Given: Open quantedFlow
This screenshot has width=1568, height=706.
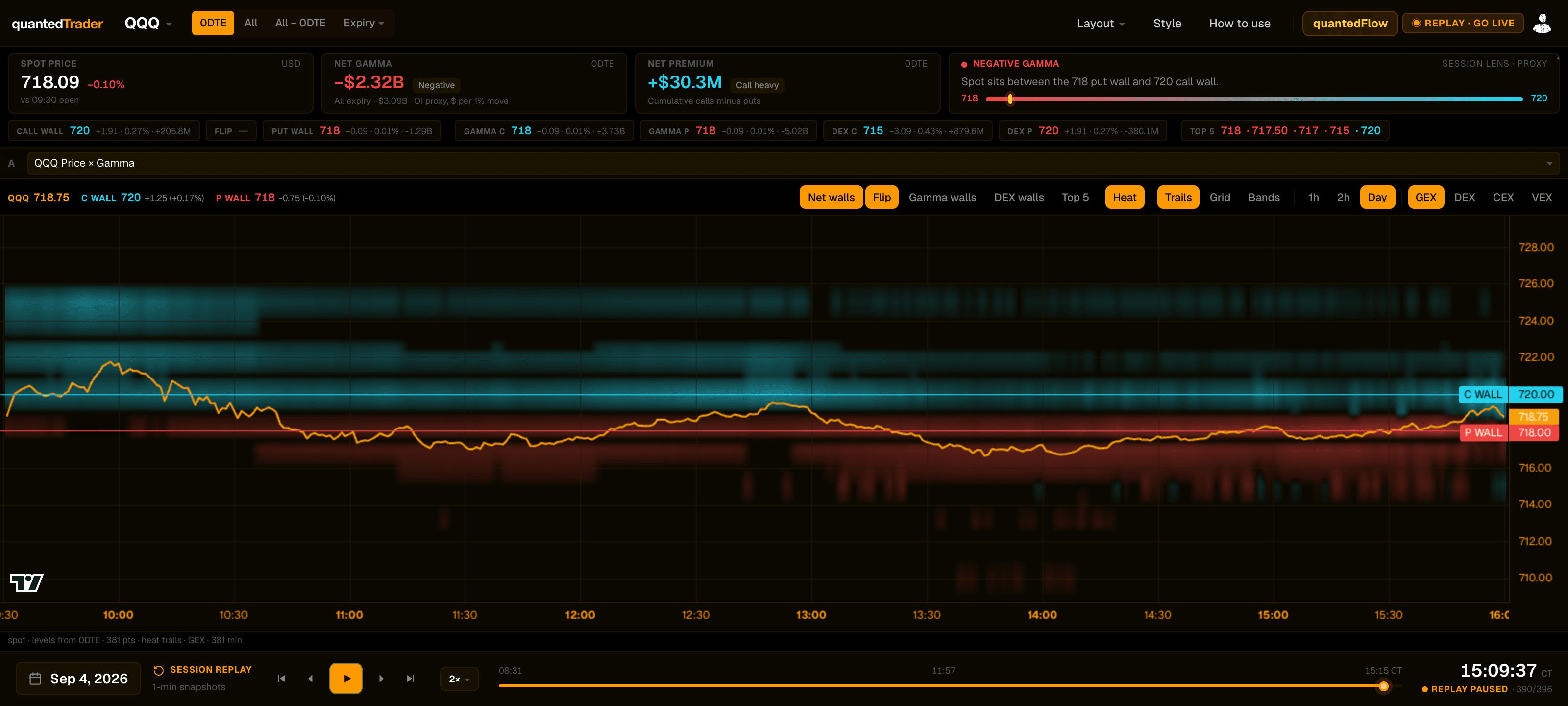Looking at the screenshot, I should tap(1350, 24).
